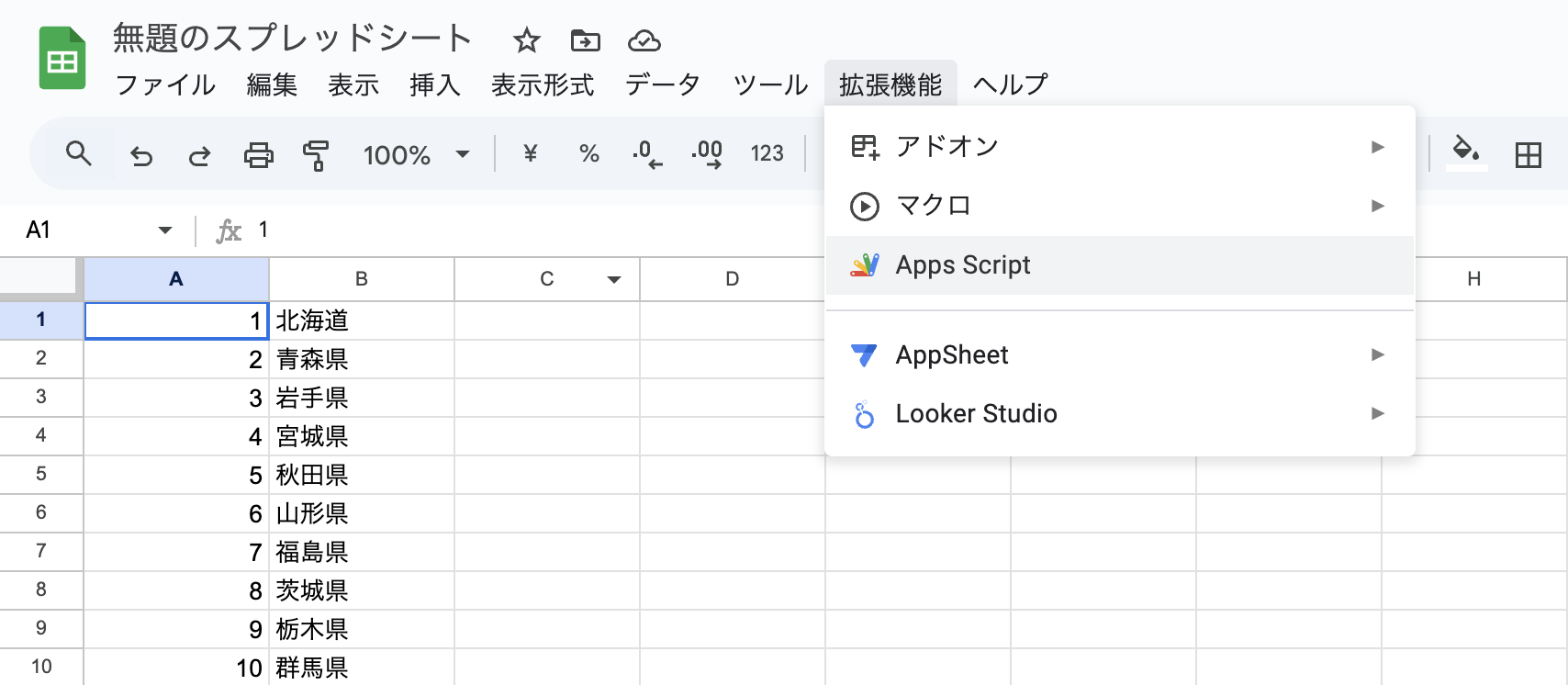Viewport: 1568px width, 685px height.
Task: Open column C header dropdown arrow
Action: point(614,279)
